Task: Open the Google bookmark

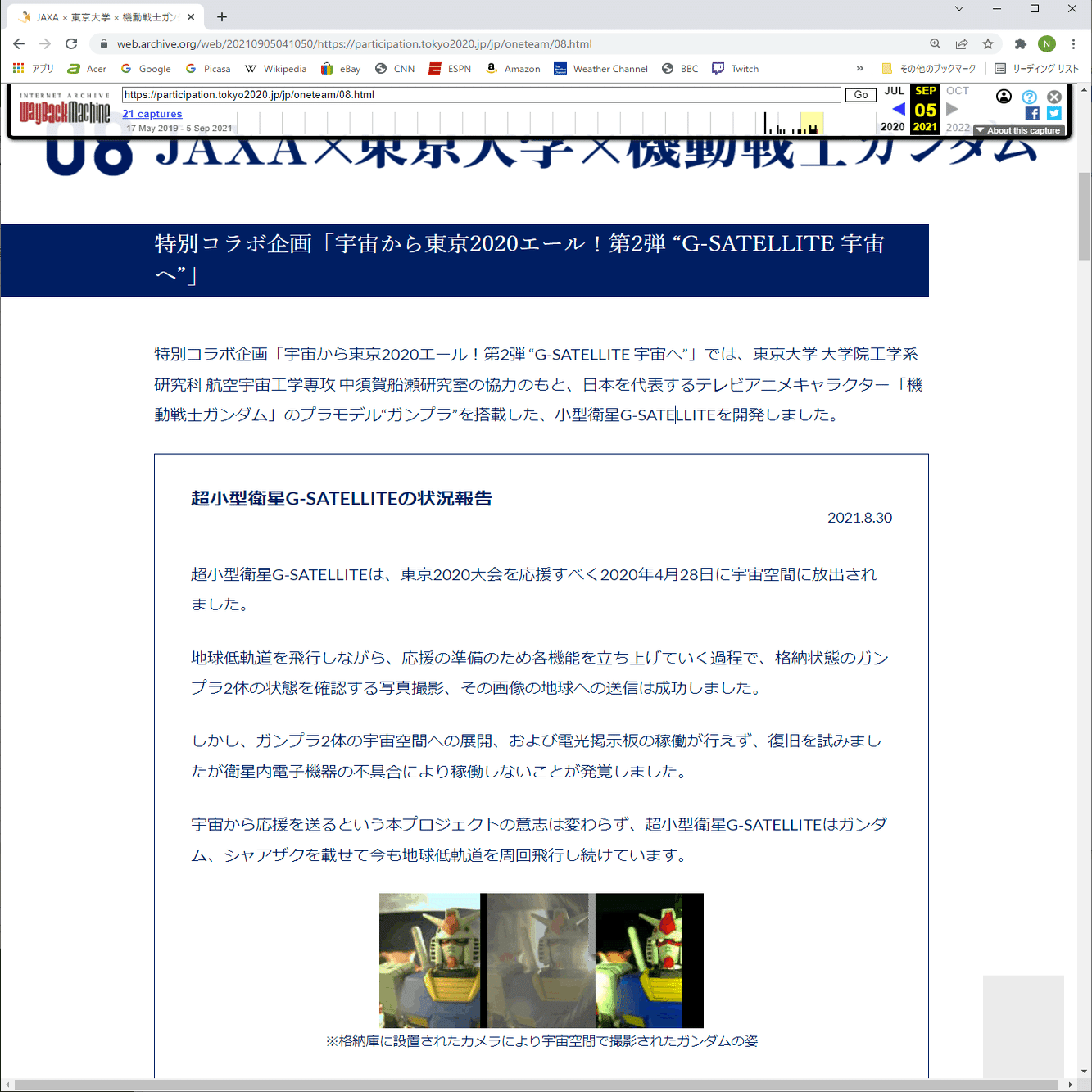Action: coord(145,69)
